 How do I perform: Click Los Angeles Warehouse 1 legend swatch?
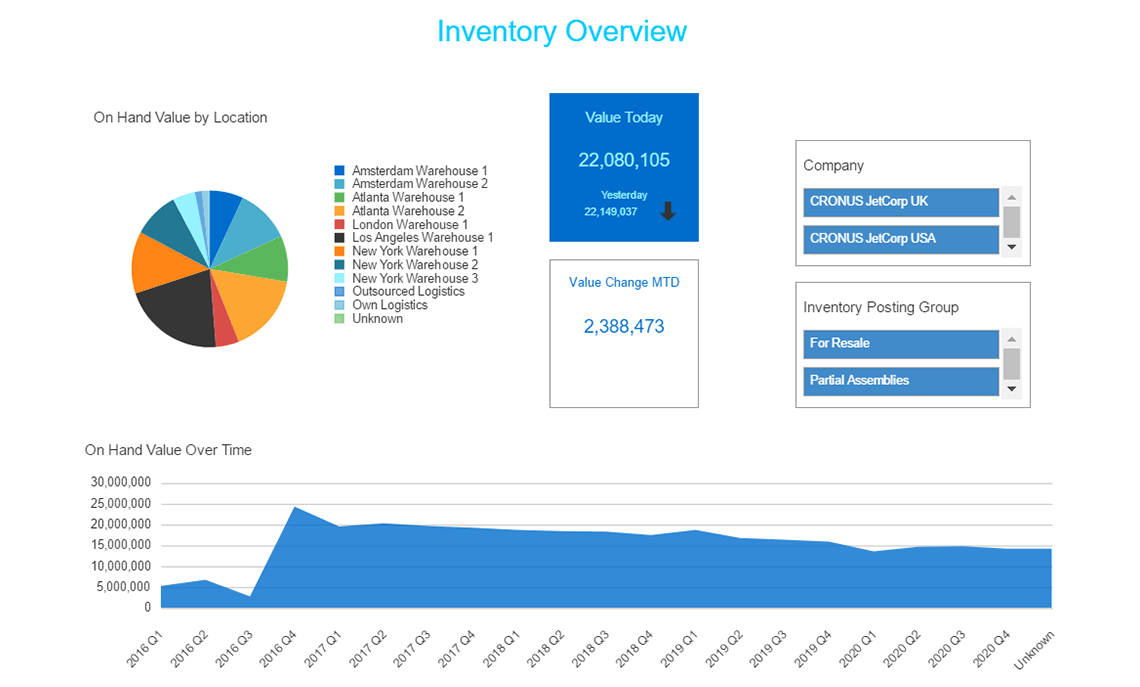click(x=340, y=238)
